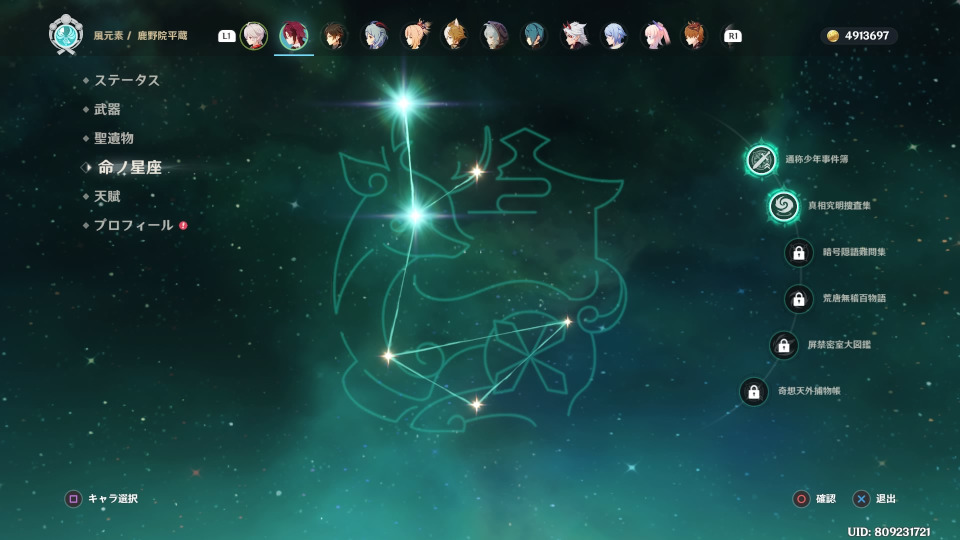The height and width of the screenshot is (540, 960).
Task: Select the pink-haired eleventh character portrait
Action: 654,36
